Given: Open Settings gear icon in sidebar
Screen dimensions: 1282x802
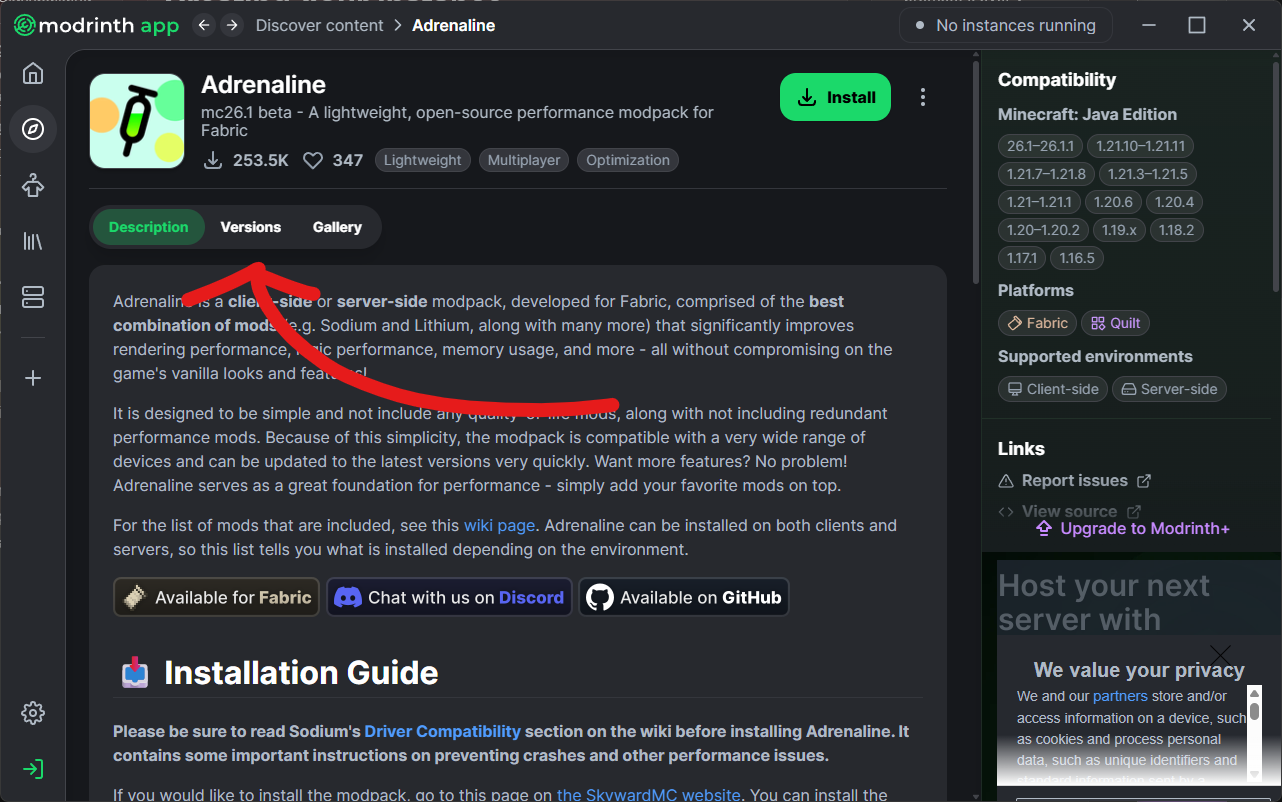Looking at the screenshot, I should pyautogui.click(x=33, y=713).
